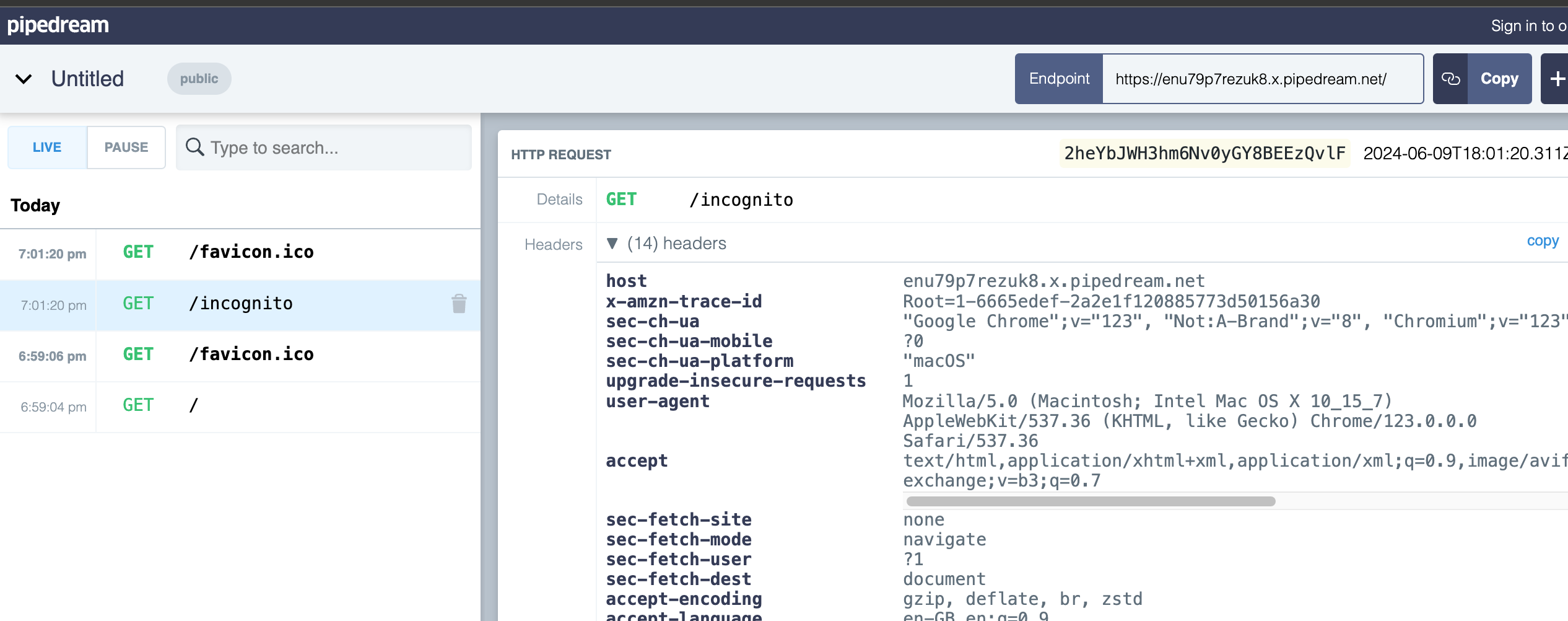Click the copy headers link
The image size is (1568, 621).
tap(1542, 241)
